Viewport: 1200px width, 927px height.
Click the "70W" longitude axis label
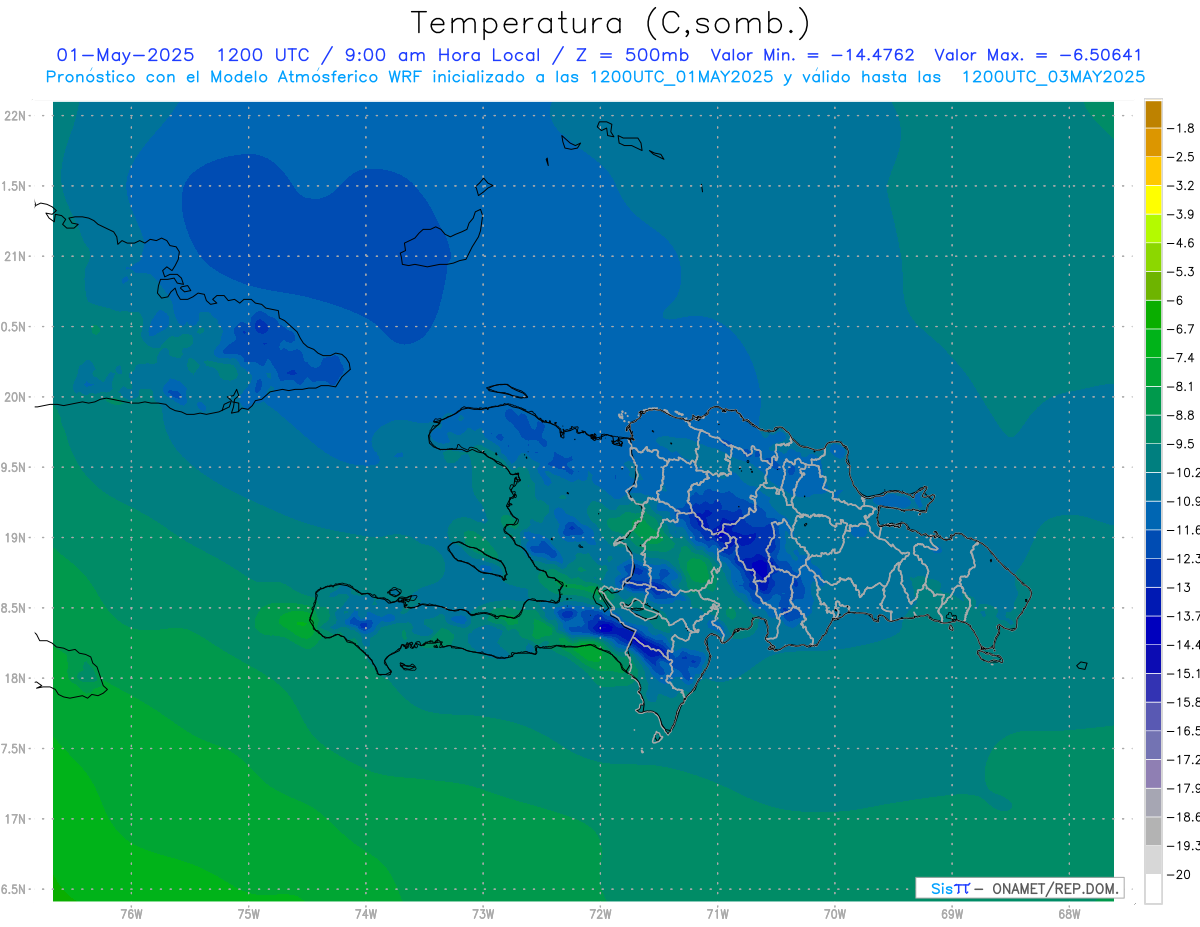835,913
